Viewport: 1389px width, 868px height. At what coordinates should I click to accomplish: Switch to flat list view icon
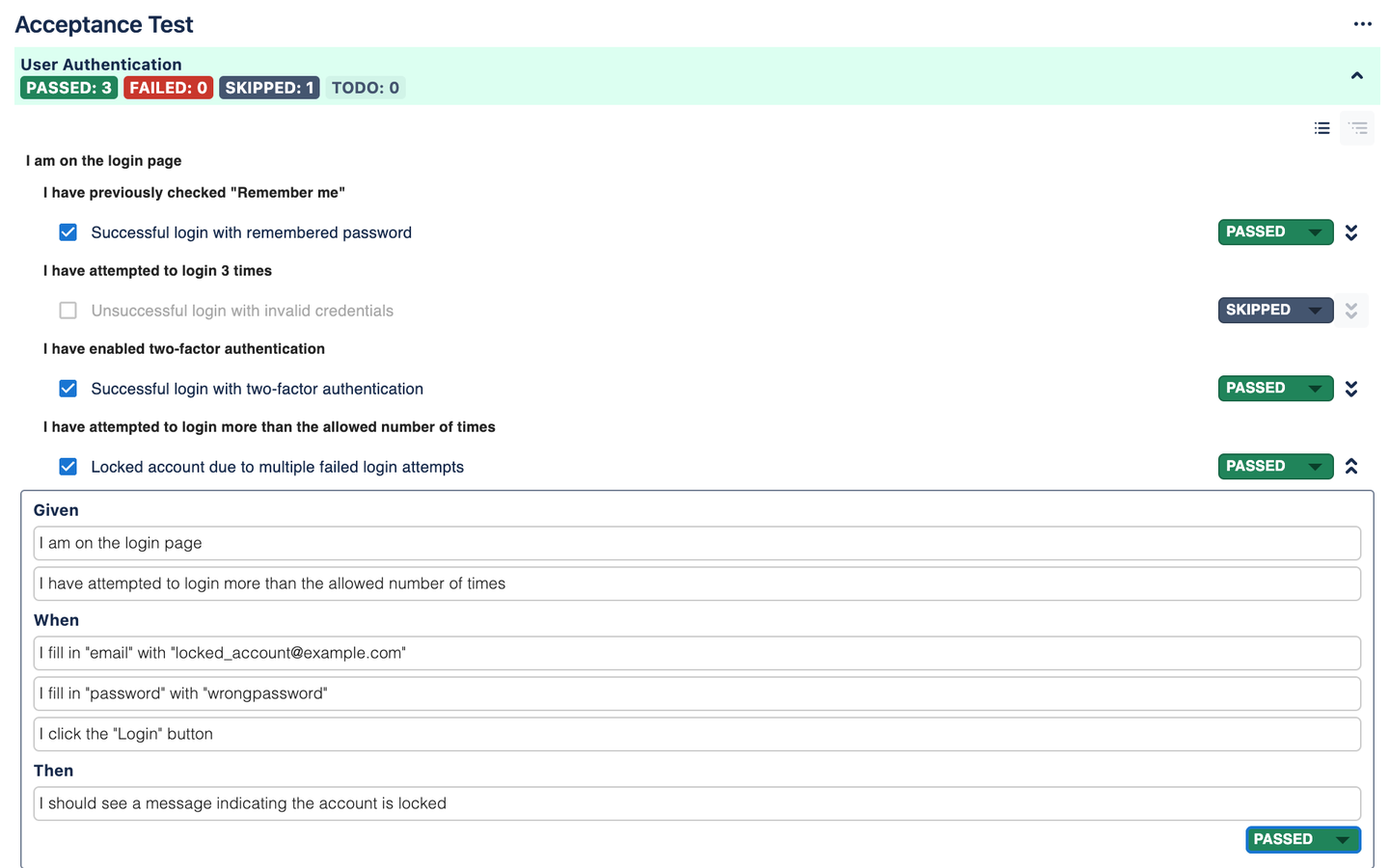click(1322, 128)
